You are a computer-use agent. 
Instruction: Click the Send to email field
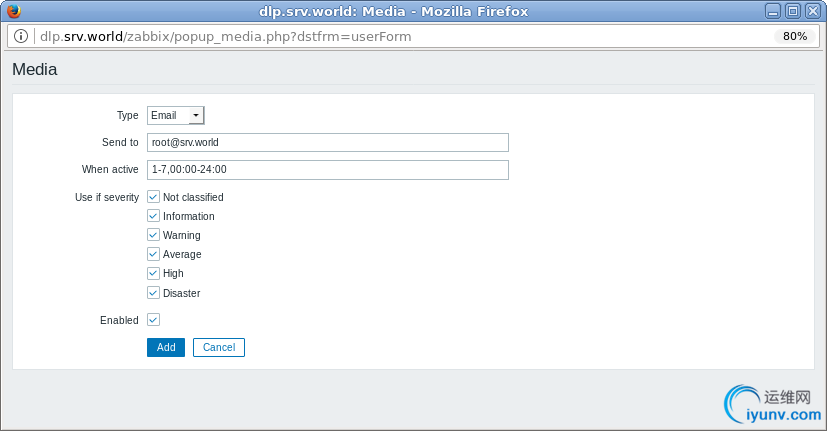[328, 142]
